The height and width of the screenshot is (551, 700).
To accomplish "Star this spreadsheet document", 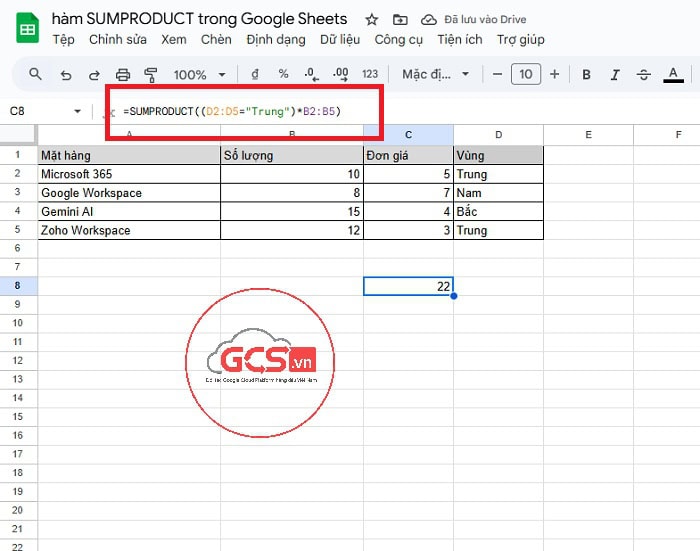I will (372, 20).
